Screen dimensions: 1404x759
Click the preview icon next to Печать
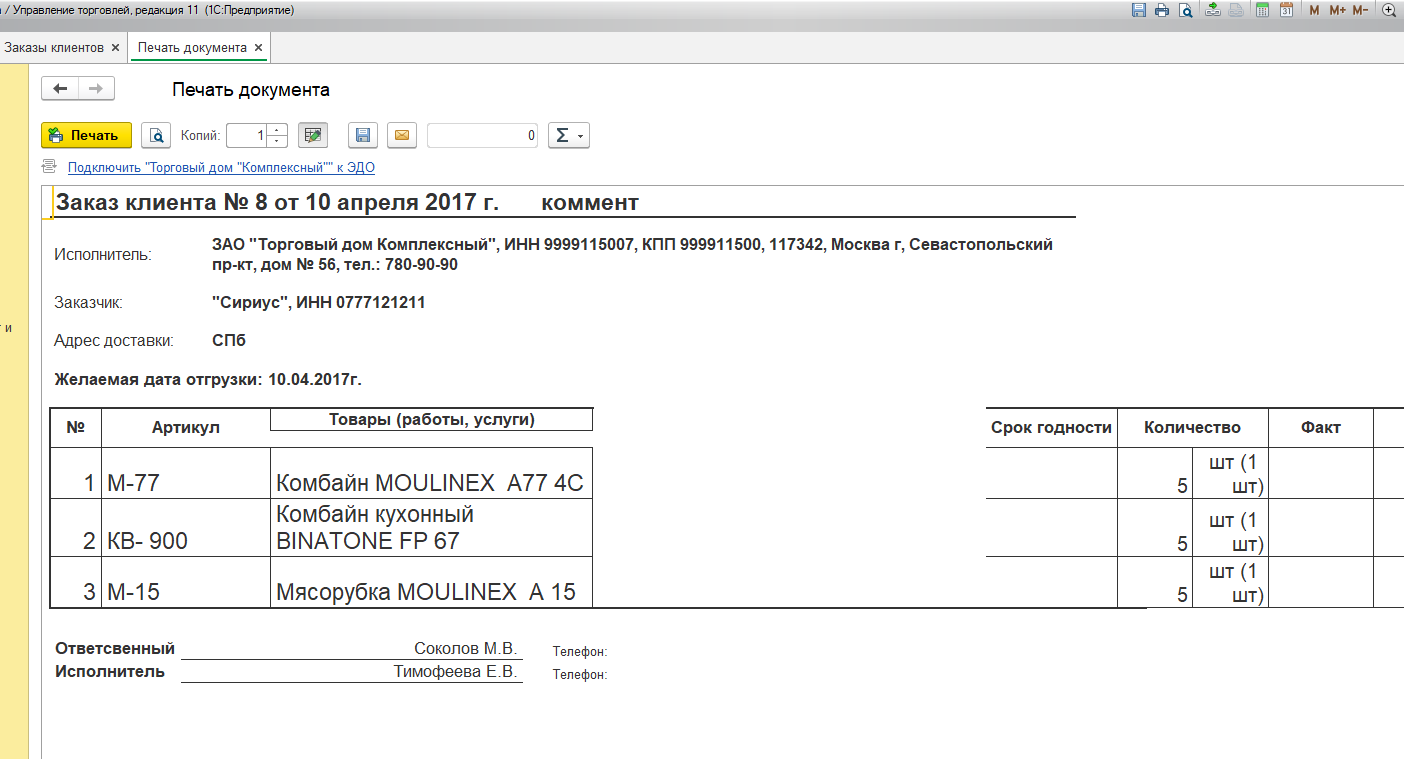point(156,136)
